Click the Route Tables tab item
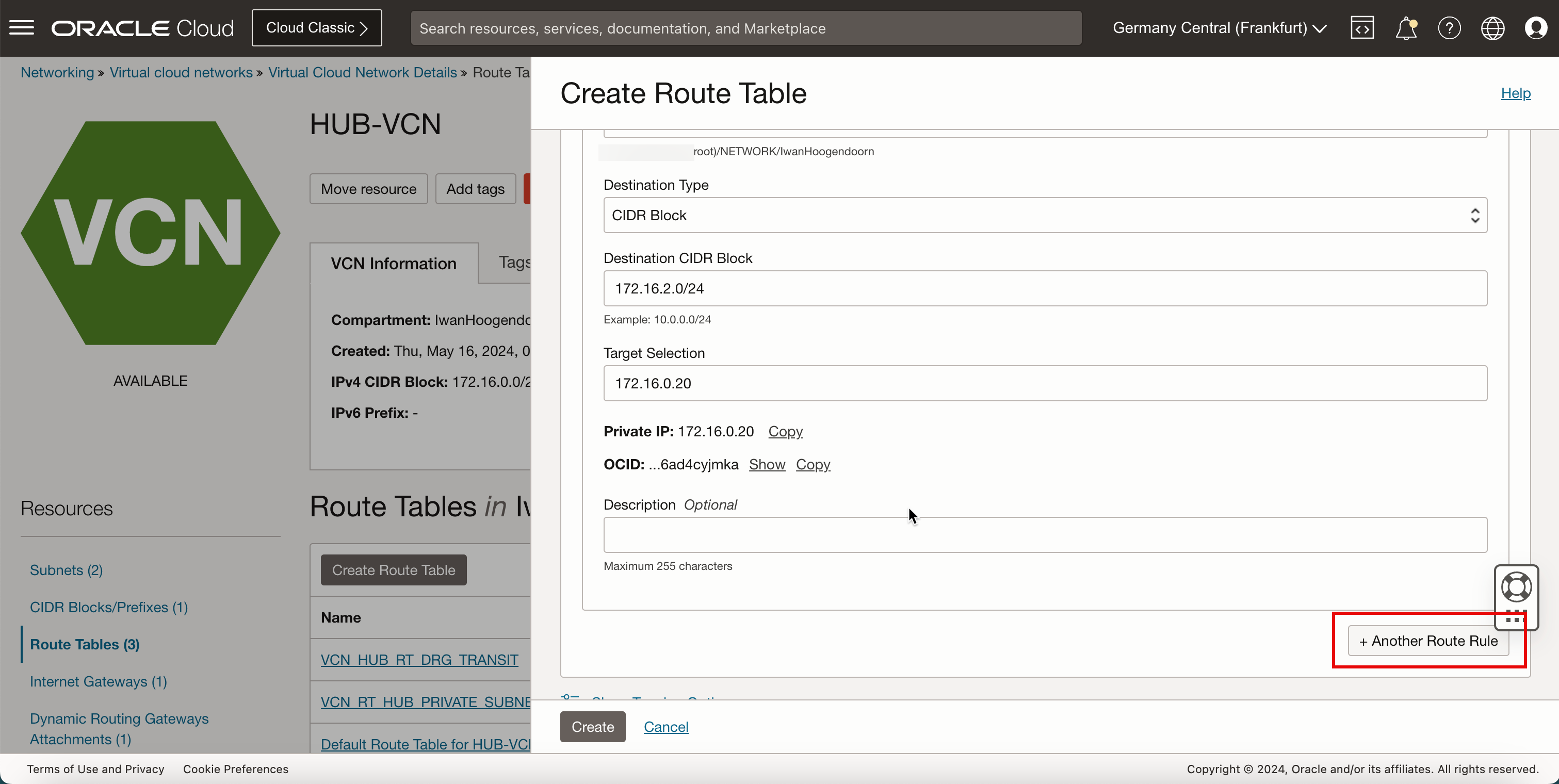1559x784 pixels. [85, 644]
